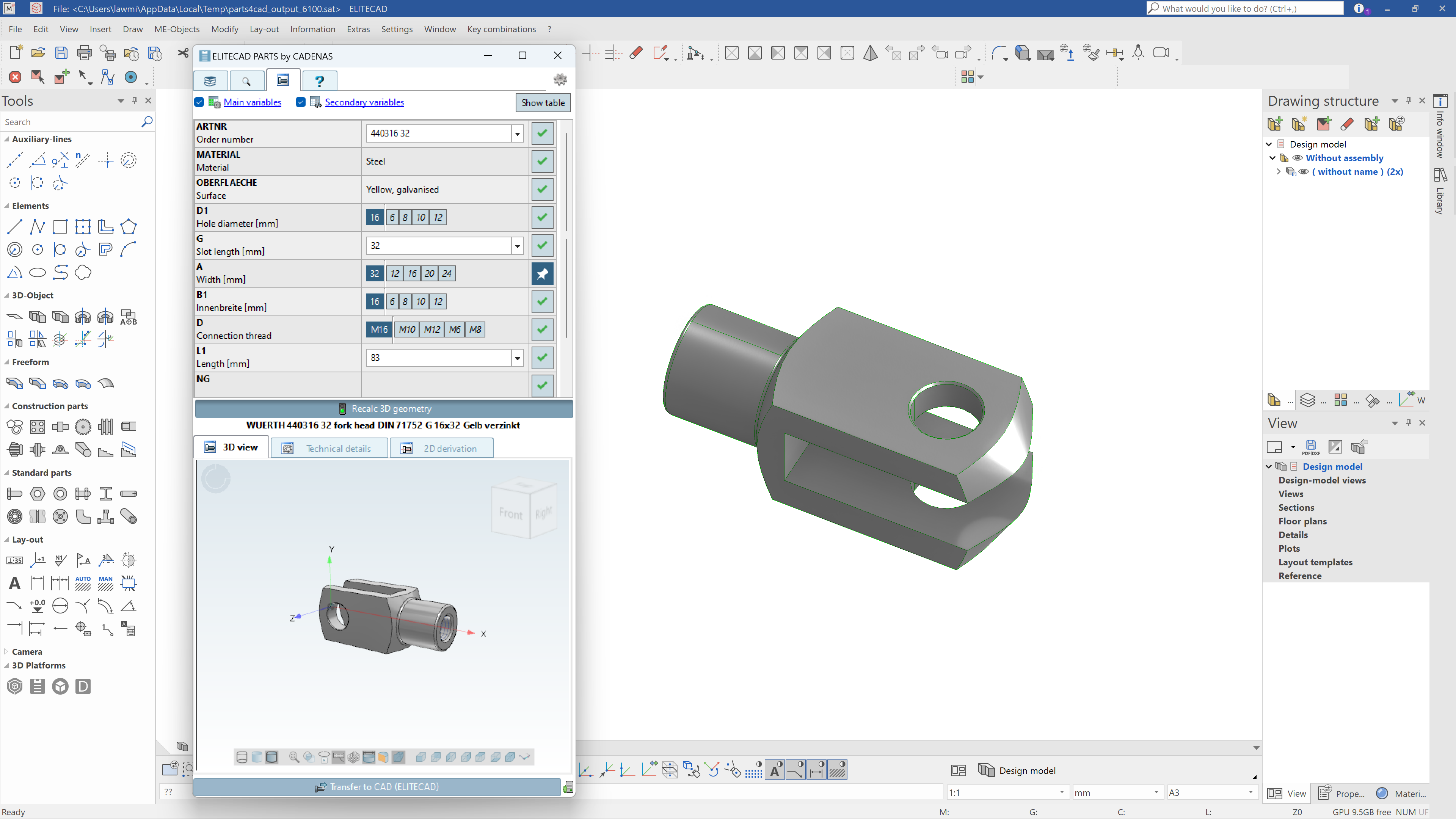Viewport: 1456px width, 819px height.
Task: Open the ME-Objects menu
Action: click(x=176, y=29)
